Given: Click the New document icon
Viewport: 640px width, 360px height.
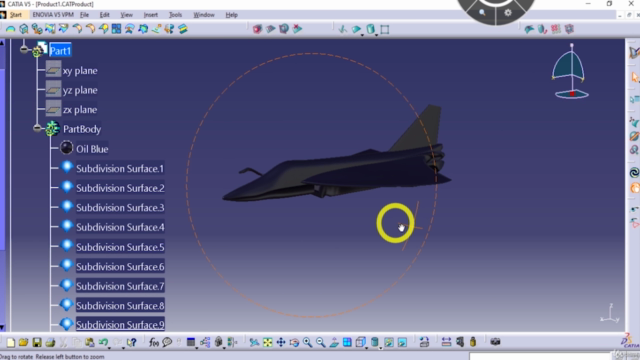Looking at the screenshot, I should tap(11, 342).
